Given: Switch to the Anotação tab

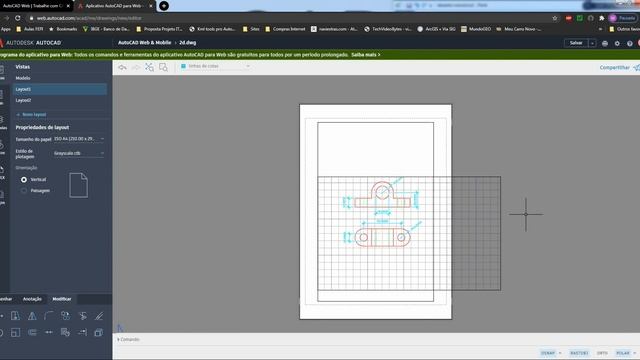Looking at the screenshot, I should click(32, 299).
